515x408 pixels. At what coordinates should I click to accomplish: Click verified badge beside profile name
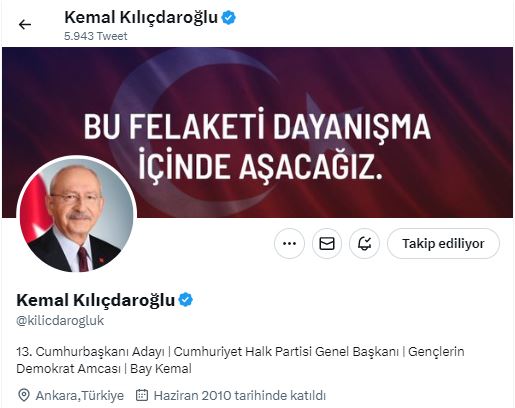pyautogui.click(x=186, y=300)
